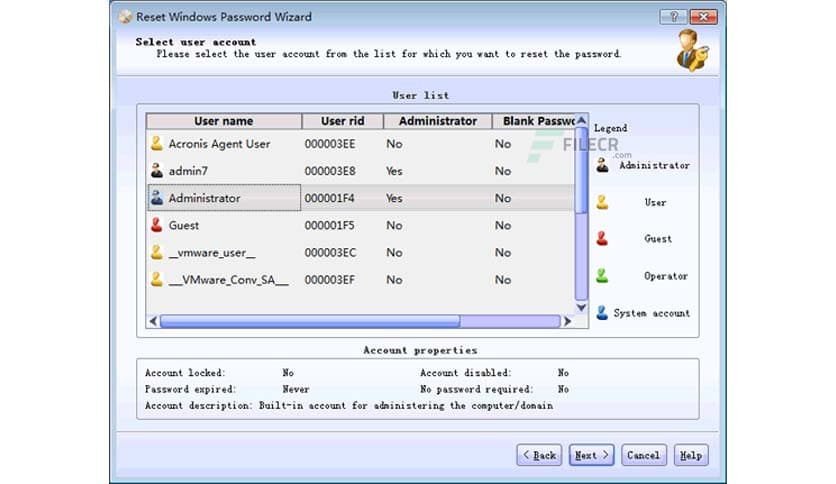Sort by Administrator column header
Screen dimensions: 836x484
click(x=438, y=121)
